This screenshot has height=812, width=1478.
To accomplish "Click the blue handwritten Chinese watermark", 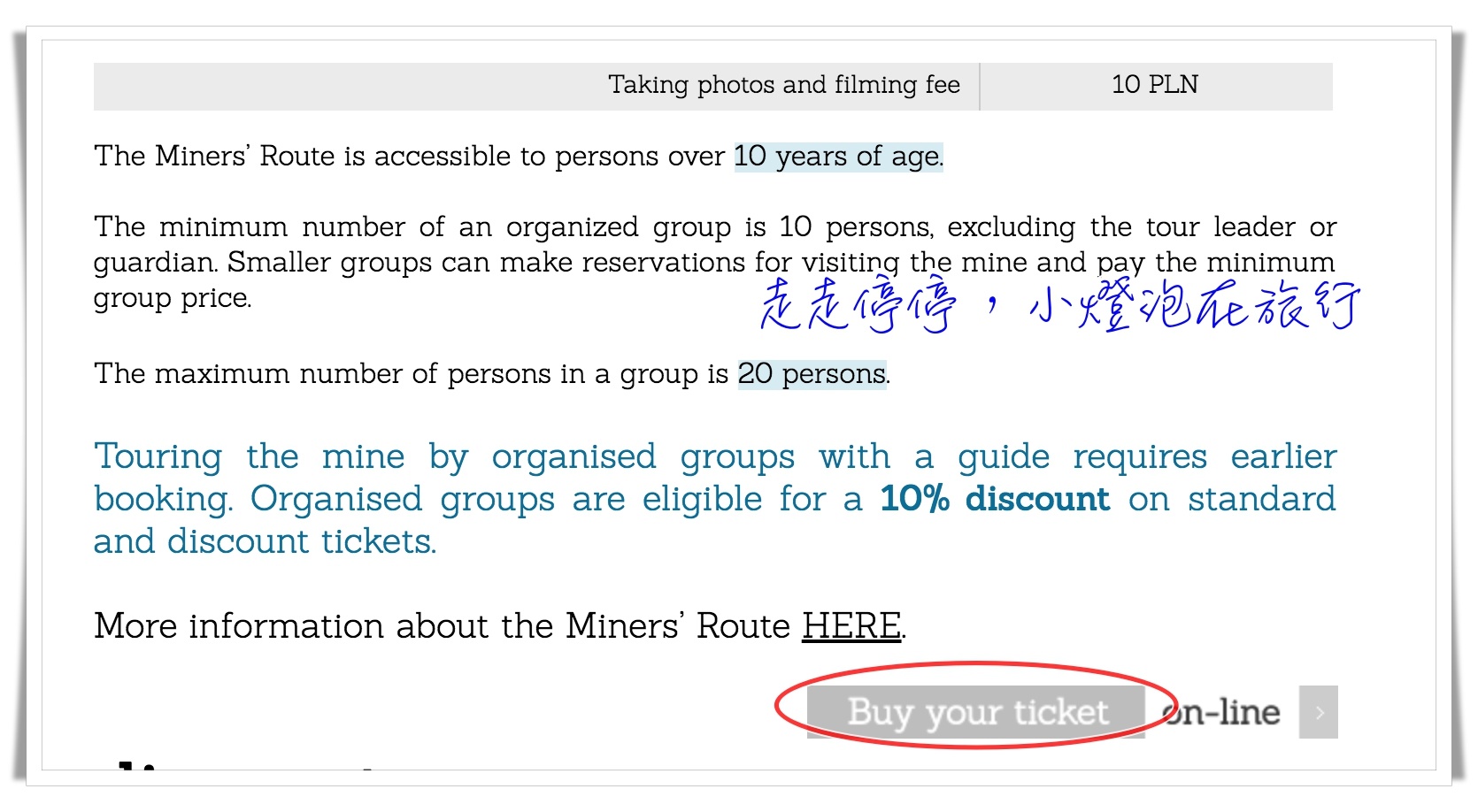I will pyautogui.click(x=1060, y=305).
